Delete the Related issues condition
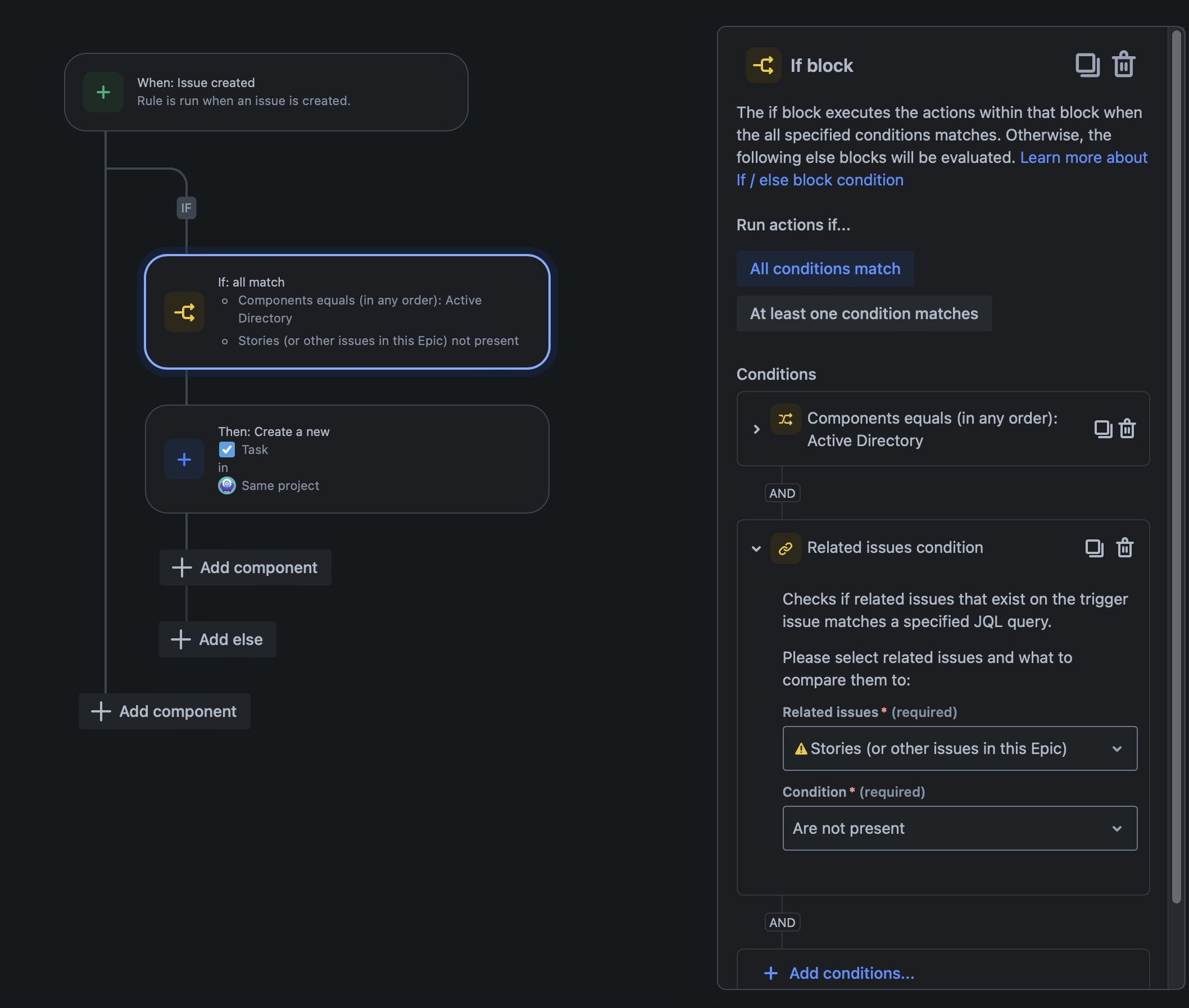This screenshot has width=1189, height=1008. point(1124,547)
